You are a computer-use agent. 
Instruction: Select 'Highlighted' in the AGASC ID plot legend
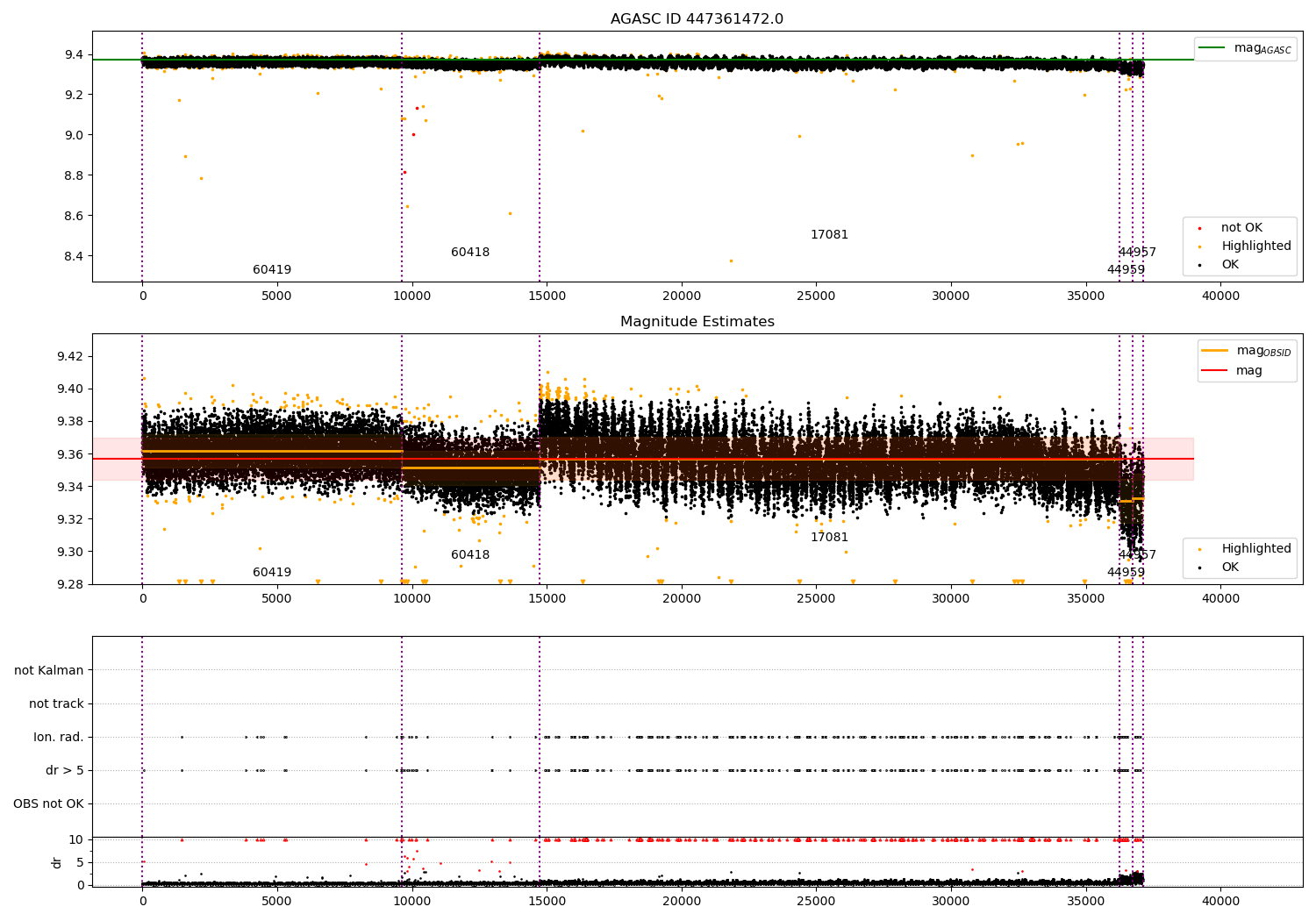pos(1256,246)
